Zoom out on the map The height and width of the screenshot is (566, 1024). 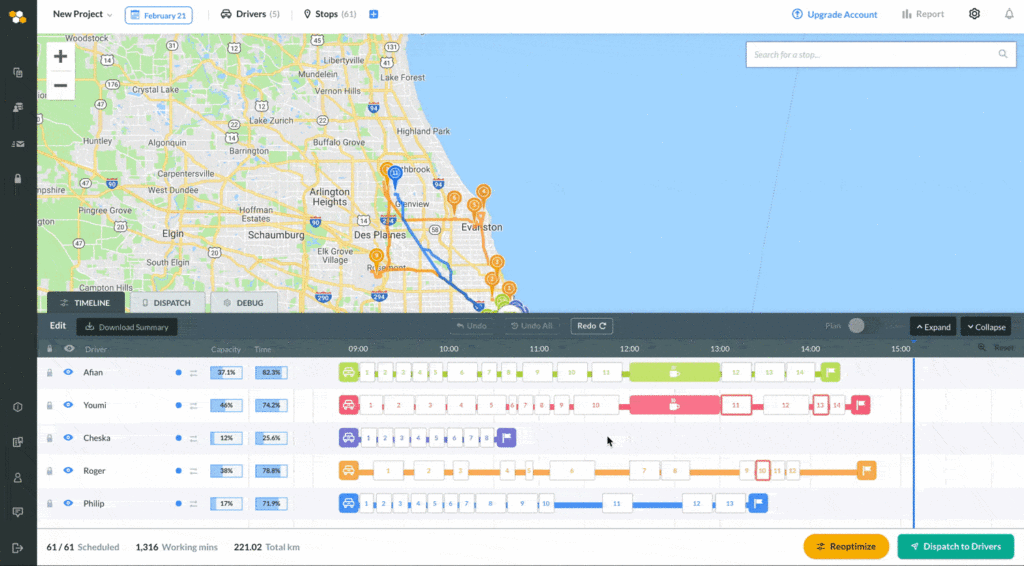coord(60,86)
